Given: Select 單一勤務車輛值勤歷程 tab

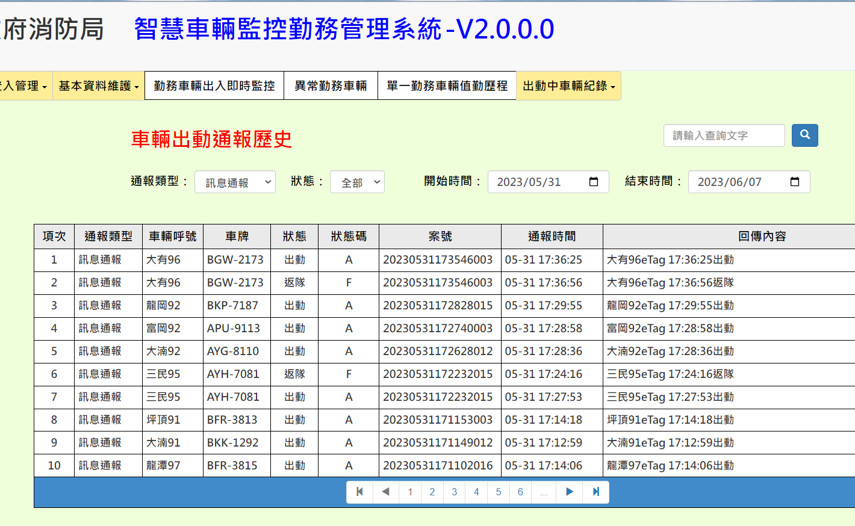Looking at the screenshot, I should click(447, 87).
